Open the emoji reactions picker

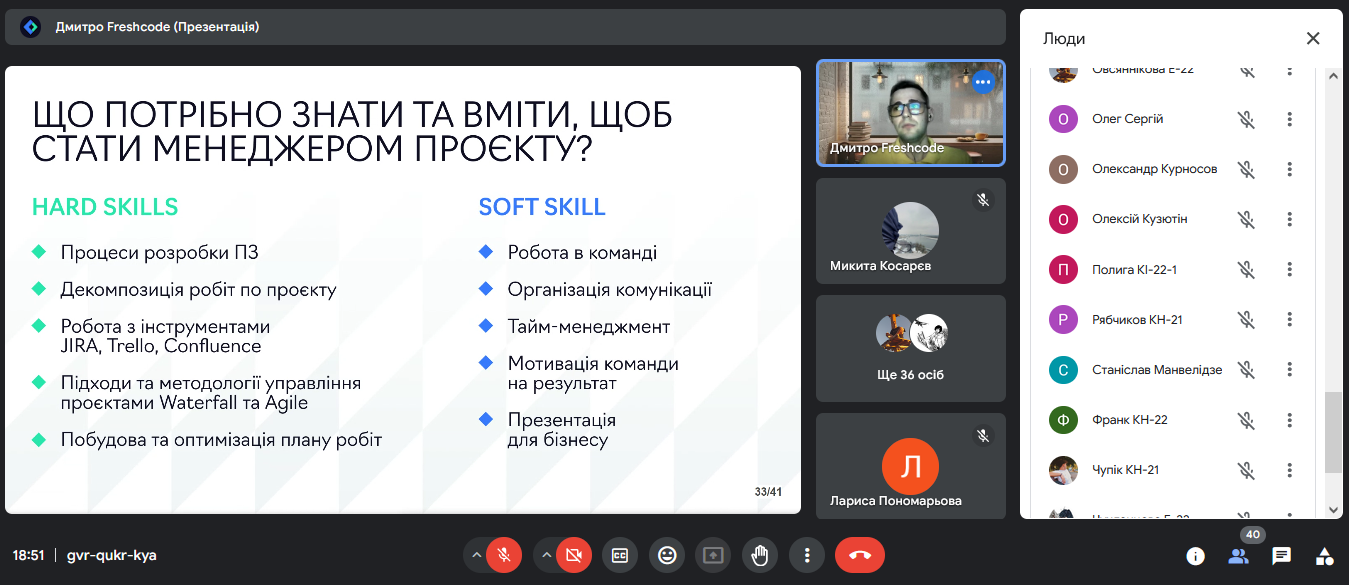coord(666,555)
